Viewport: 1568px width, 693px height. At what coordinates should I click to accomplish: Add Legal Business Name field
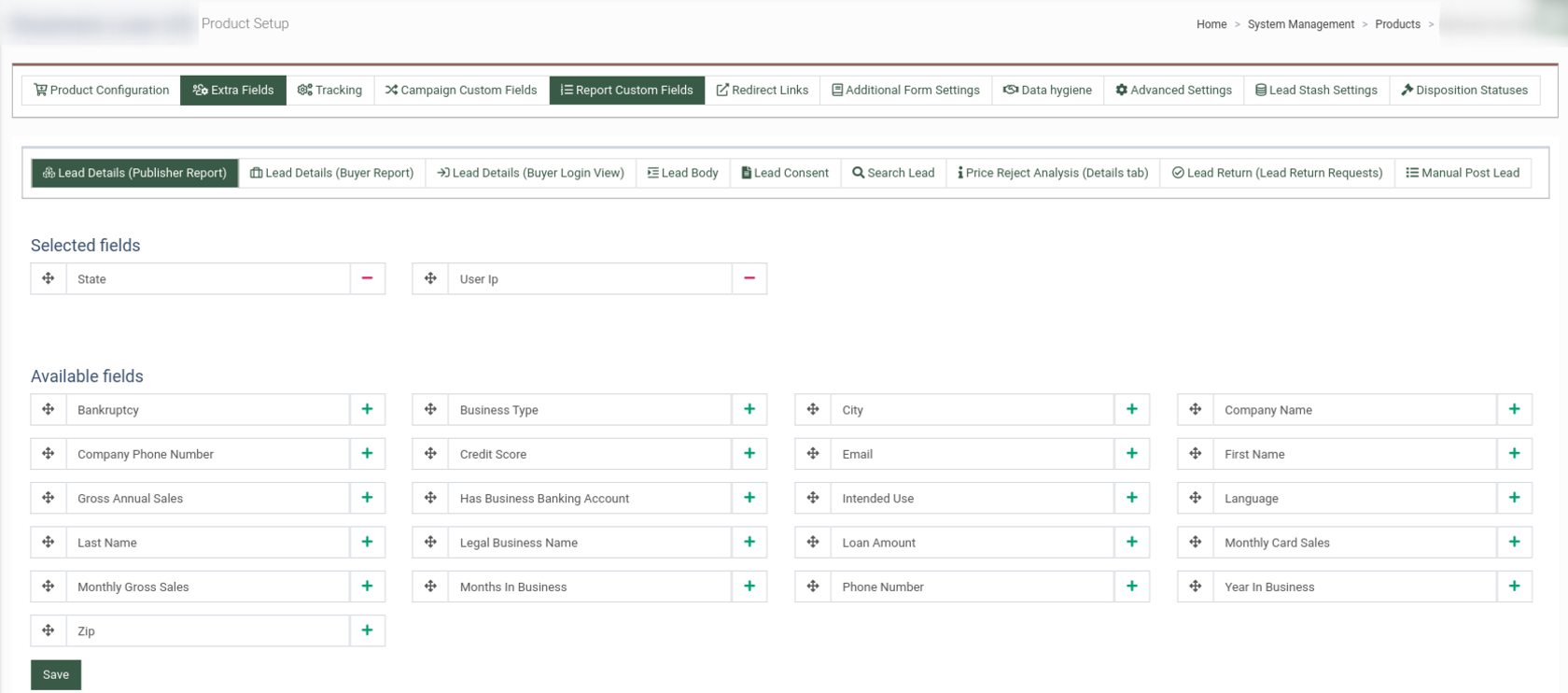click(749, 543)
